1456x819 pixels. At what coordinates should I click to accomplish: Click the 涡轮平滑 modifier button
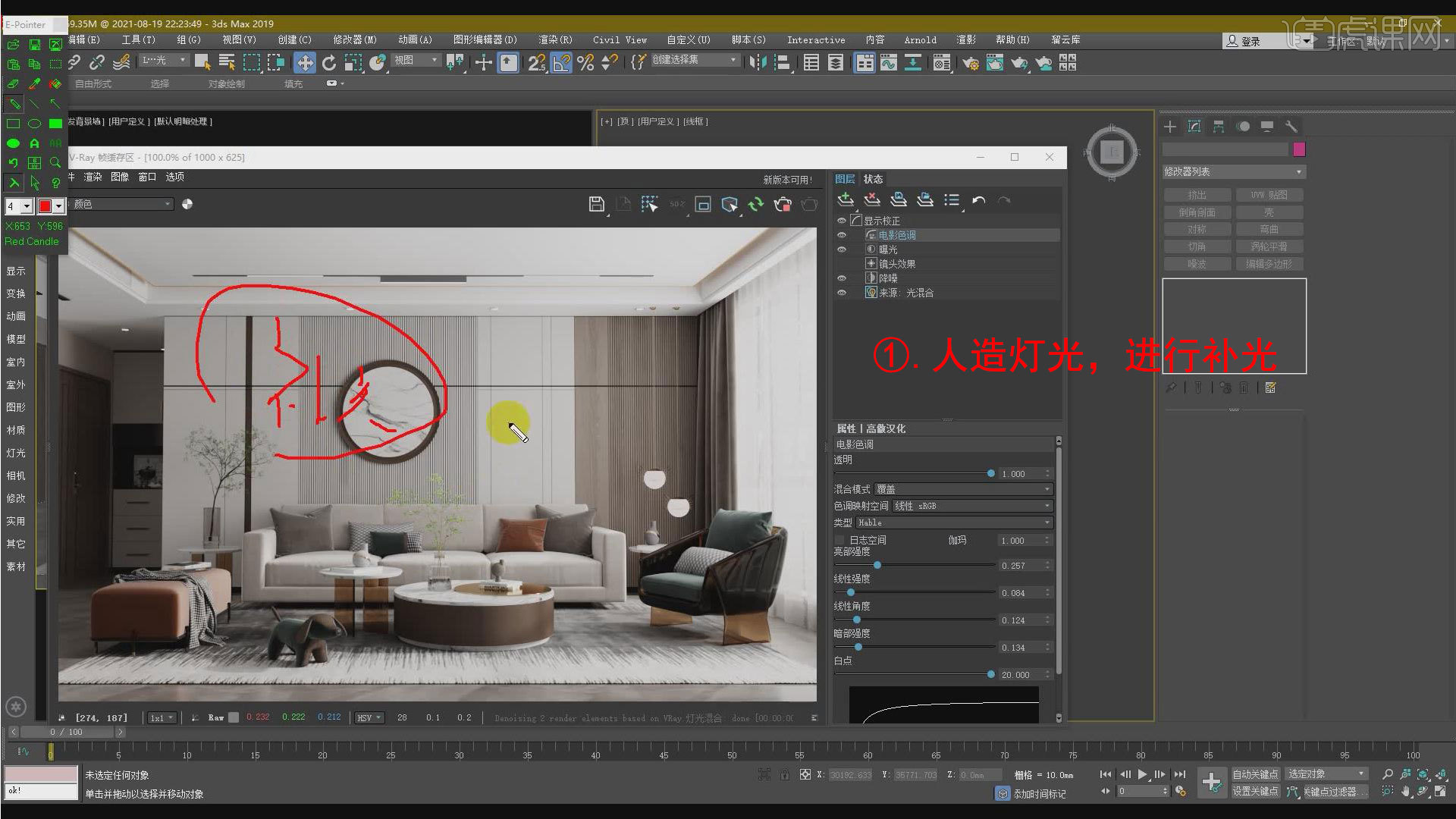(1269, 246)
